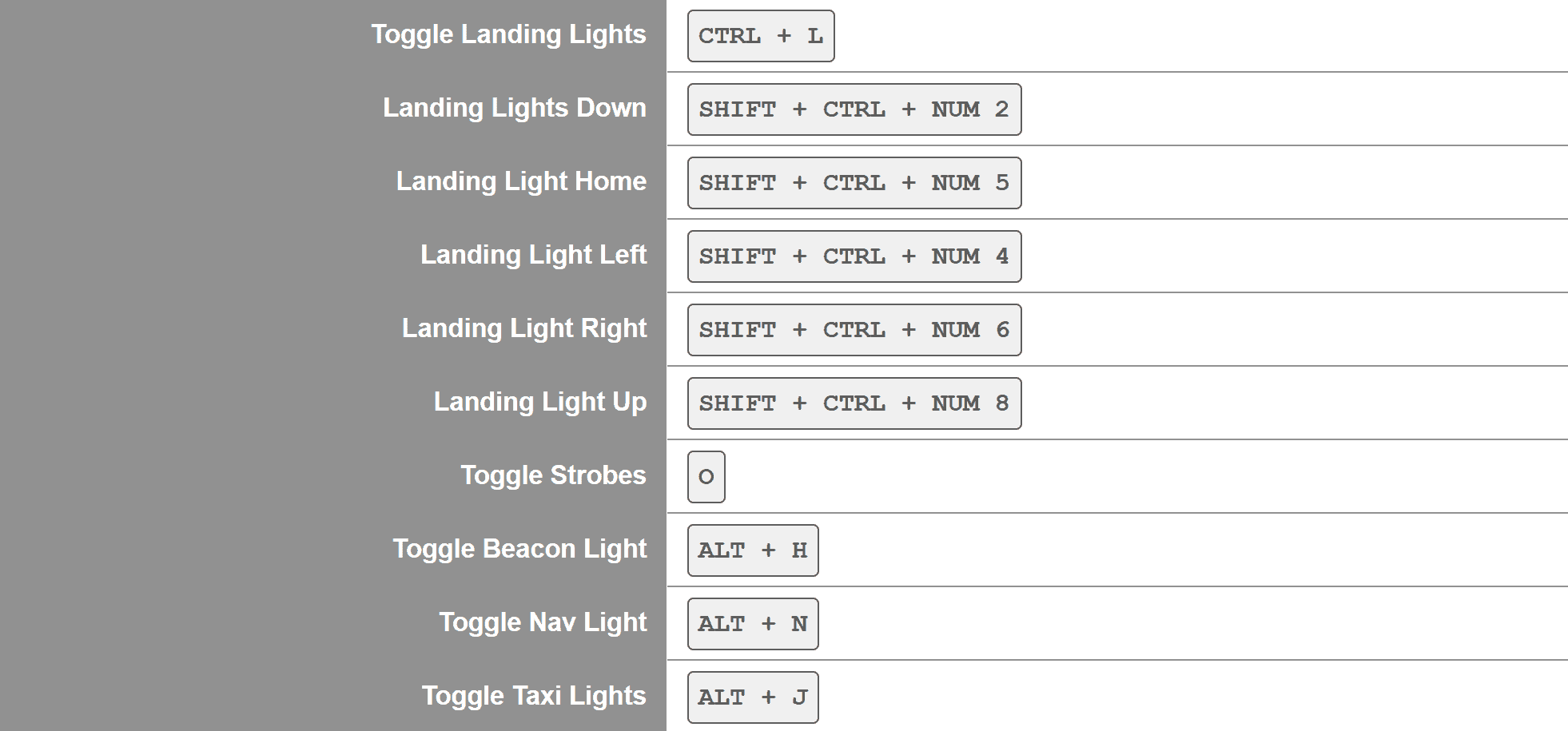Select the Landing Lights Down label
The height and width of the screenshot is (731, 1568).
514,108
